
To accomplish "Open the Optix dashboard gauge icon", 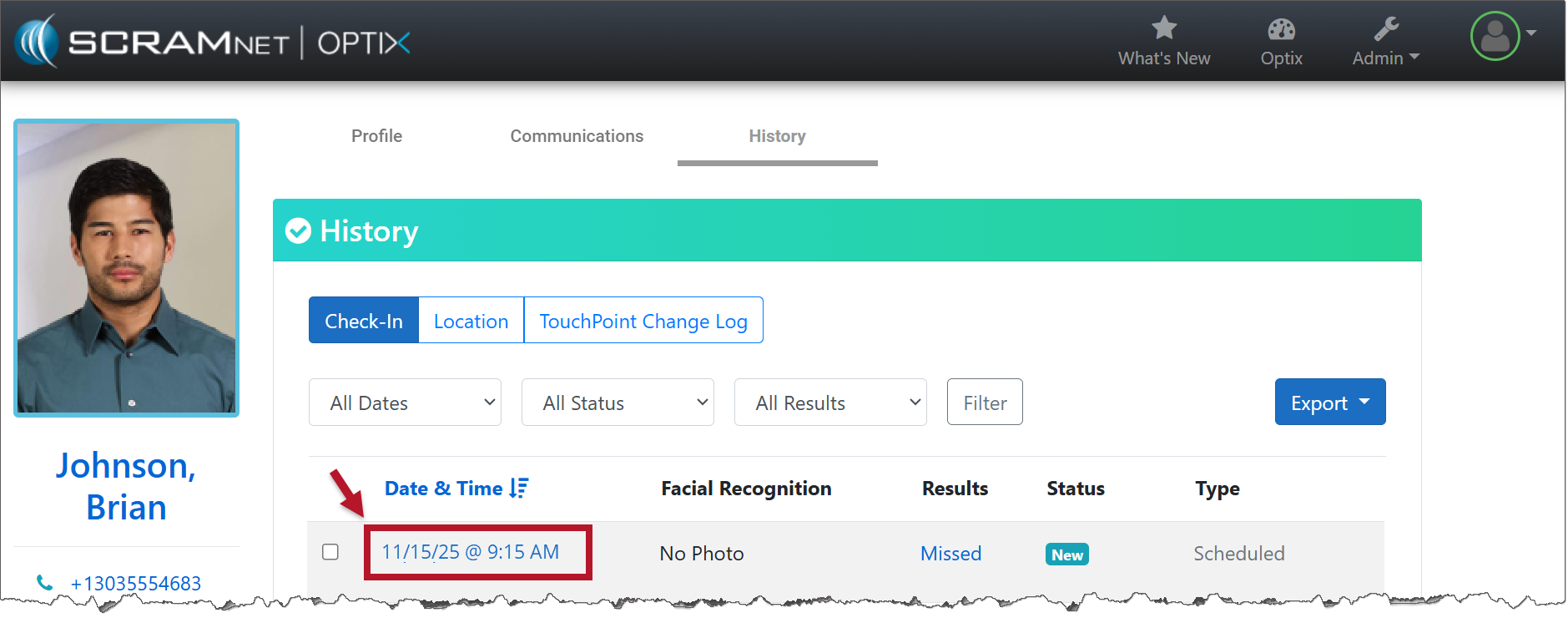I will (1281, 30).
